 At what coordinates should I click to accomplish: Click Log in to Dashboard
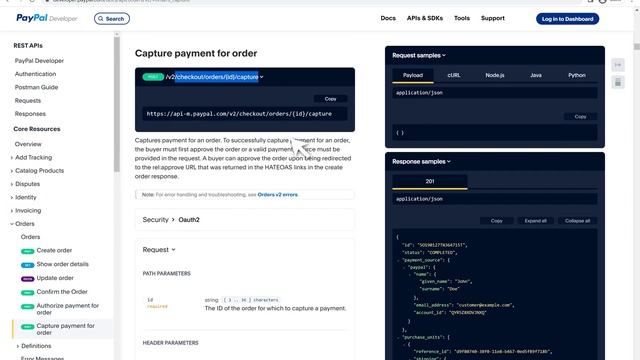click(567, 19)
